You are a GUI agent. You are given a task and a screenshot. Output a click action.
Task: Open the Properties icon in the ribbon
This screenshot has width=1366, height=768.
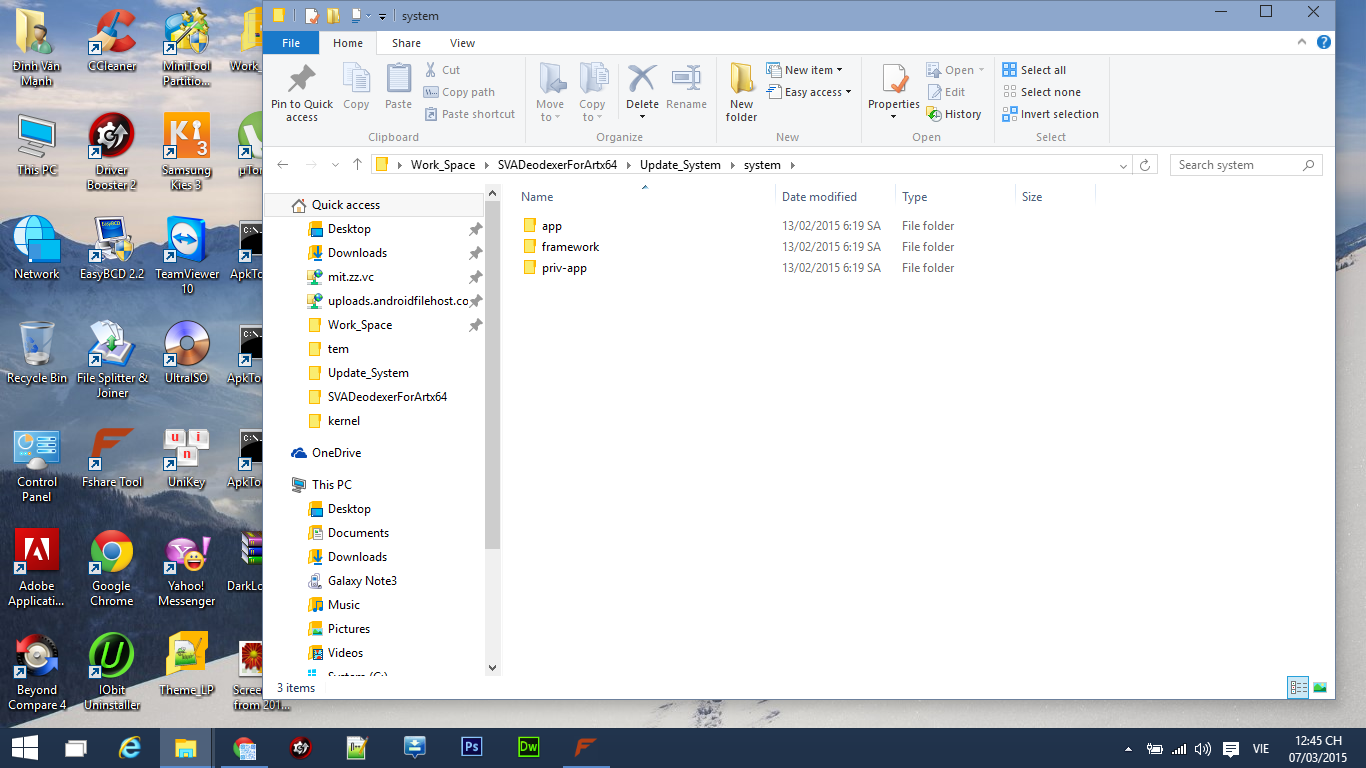click(894, 79)
